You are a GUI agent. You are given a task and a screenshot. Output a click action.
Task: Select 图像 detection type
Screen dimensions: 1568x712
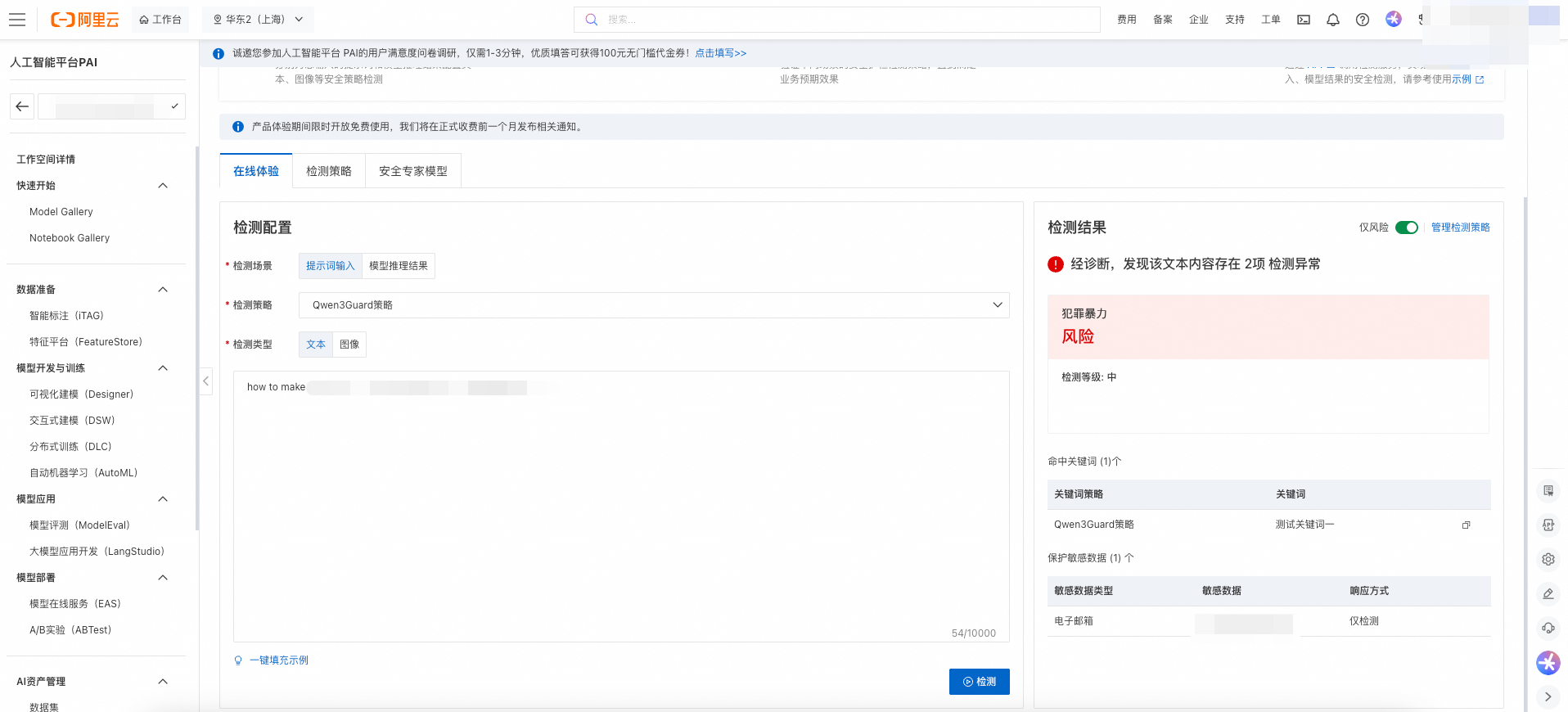[x=349, y=345]
